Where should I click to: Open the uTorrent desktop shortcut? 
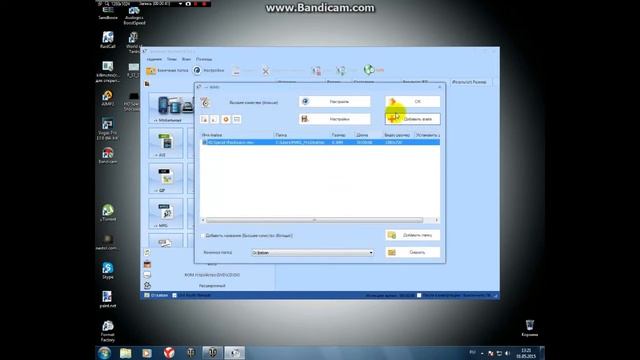[108, 213]
